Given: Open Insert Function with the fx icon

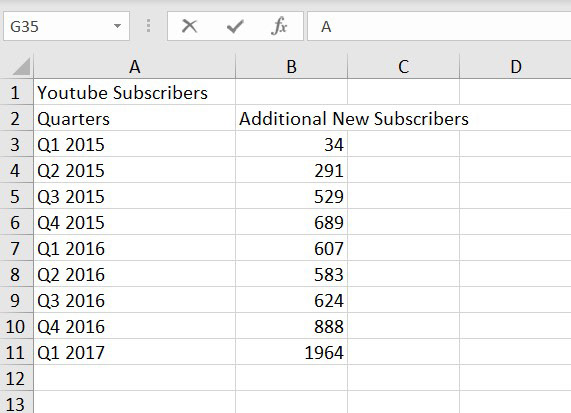Looking at the screenshot, I should (279, 26).
